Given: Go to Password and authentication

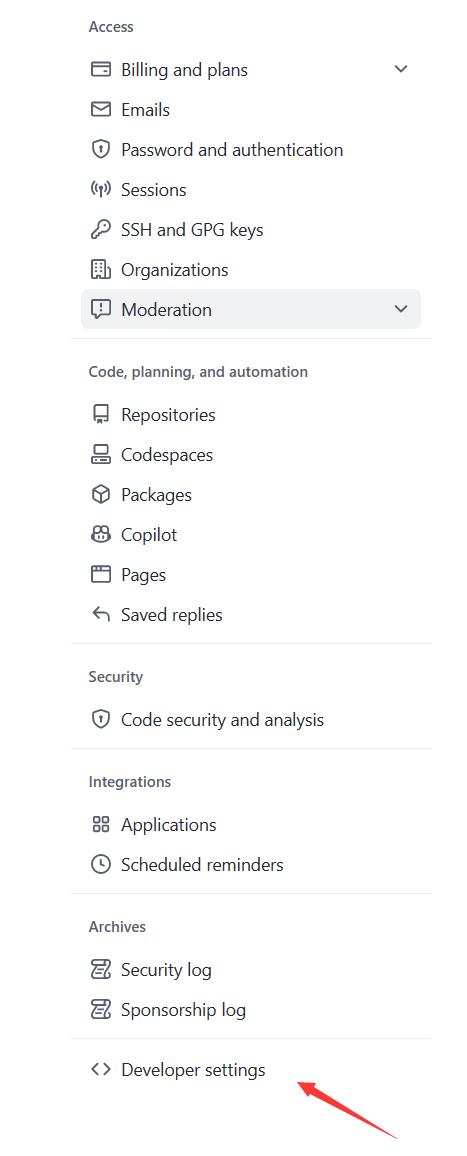Looking at the screenshot, I should point(251,150).
